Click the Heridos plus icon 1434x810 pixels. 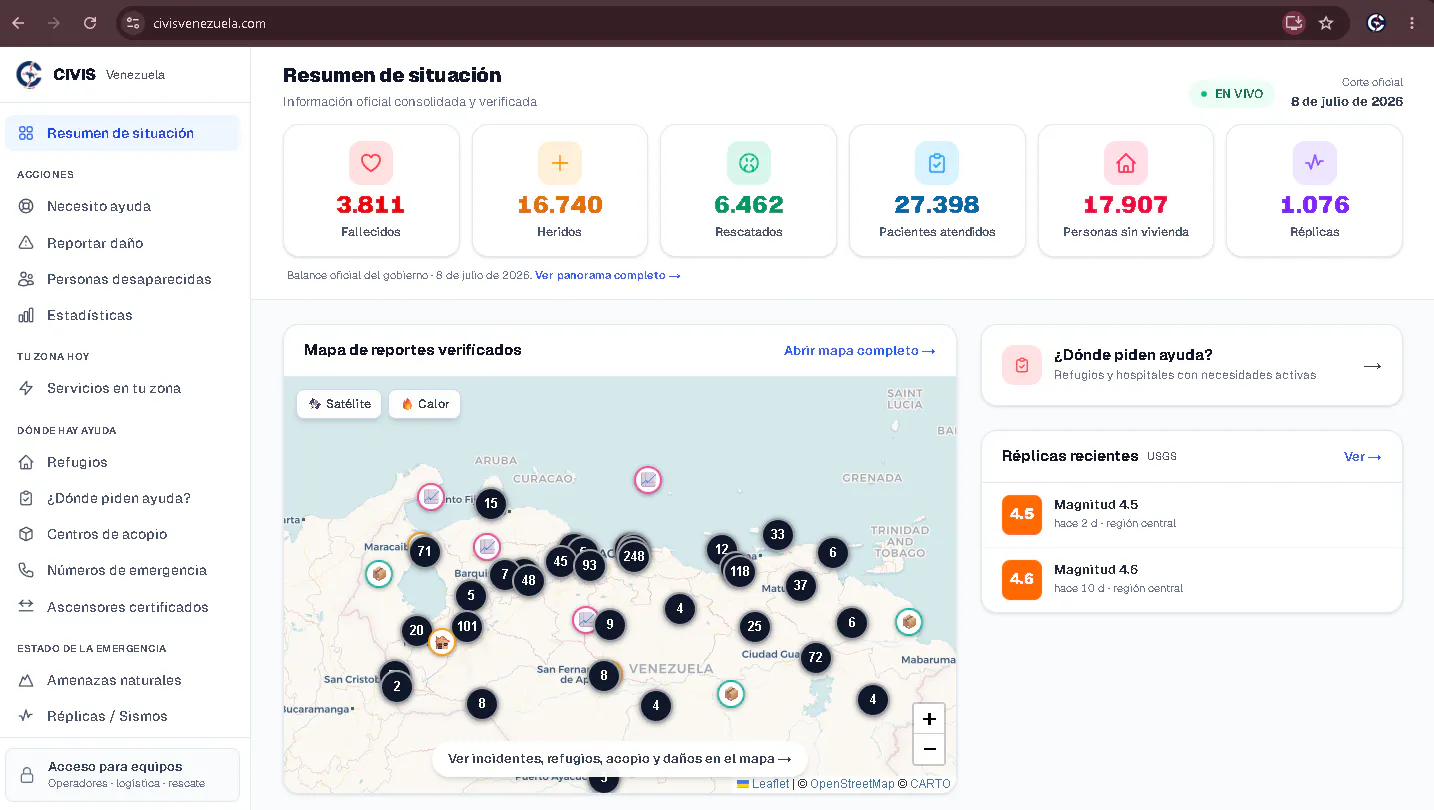click(x=560, y=163)
